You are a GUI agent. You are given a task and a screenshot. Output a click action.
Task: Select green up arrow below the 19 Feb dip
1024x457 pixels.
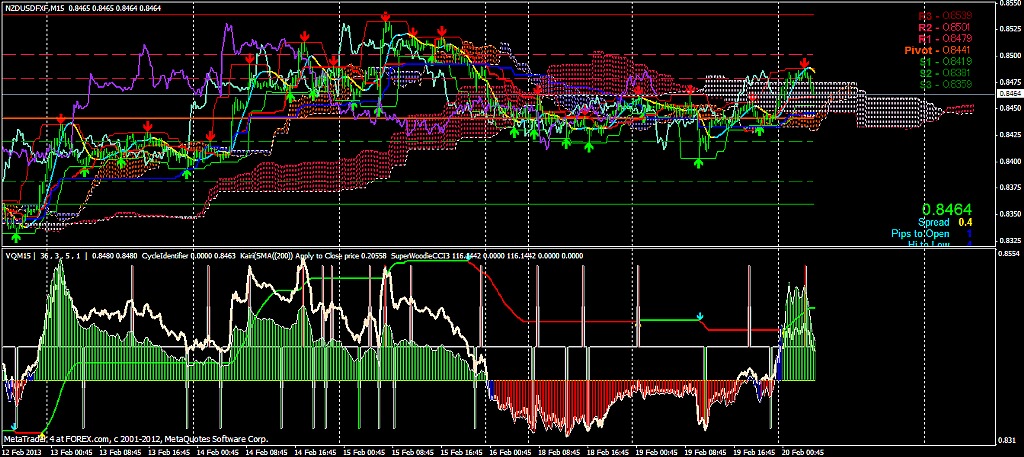pos(698,162)
